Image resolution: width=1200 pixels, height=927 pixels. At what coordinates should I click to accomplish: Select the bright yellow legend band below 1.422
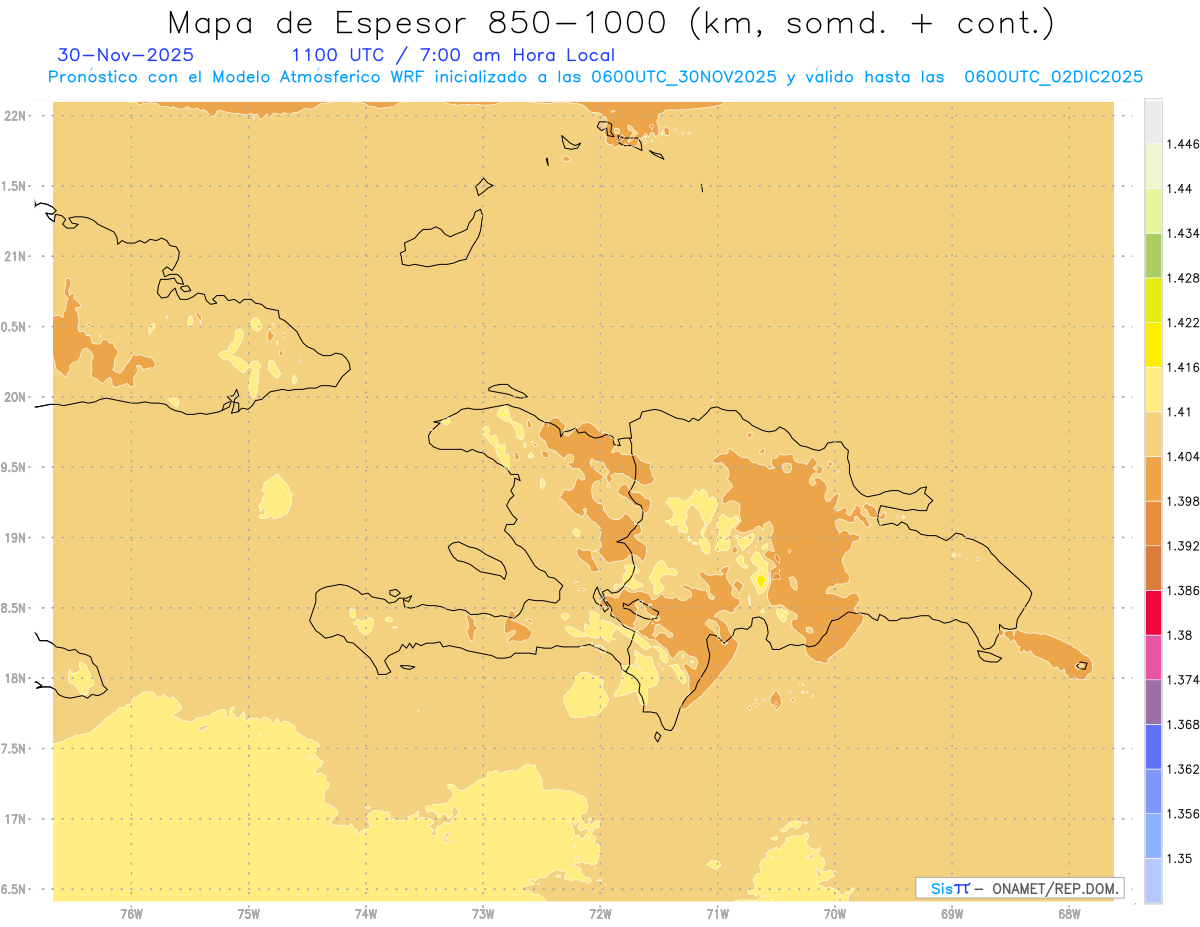1153,344
